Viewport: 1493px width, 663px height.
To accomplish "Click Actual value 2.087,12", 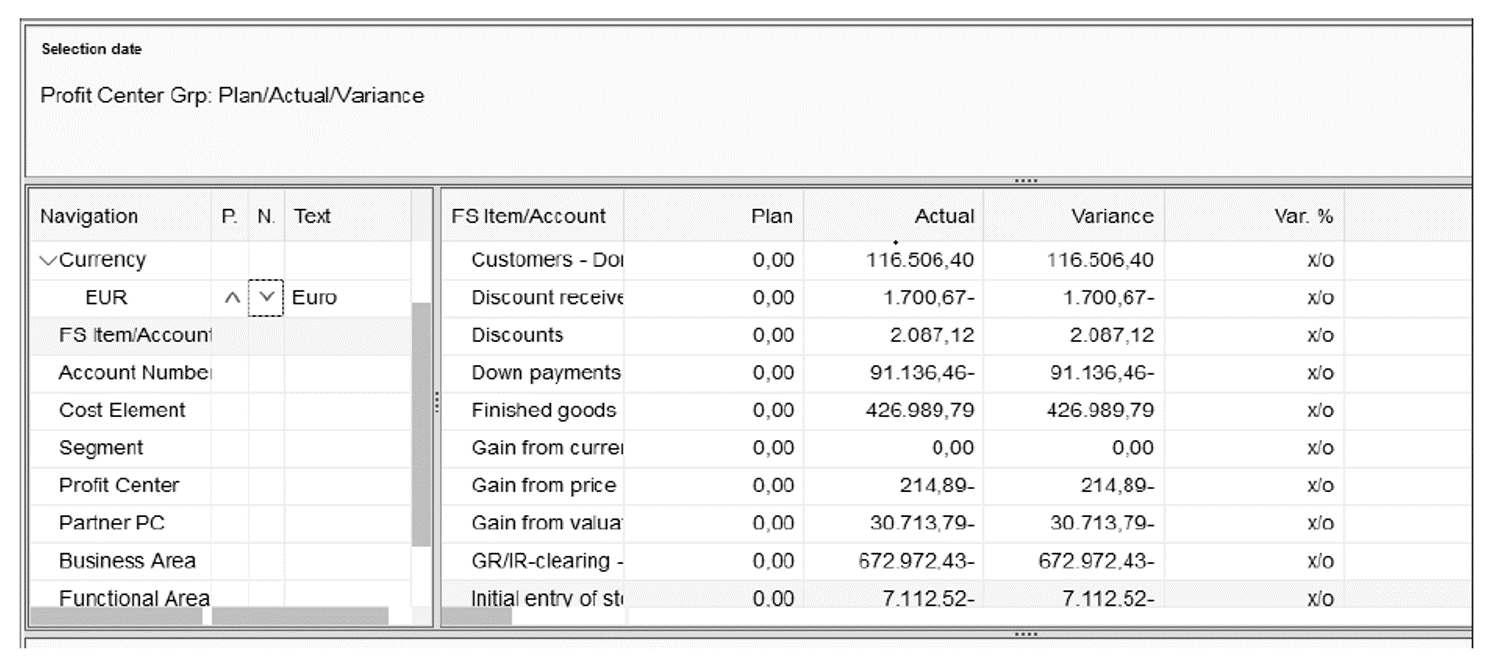I will pos(932,335).
